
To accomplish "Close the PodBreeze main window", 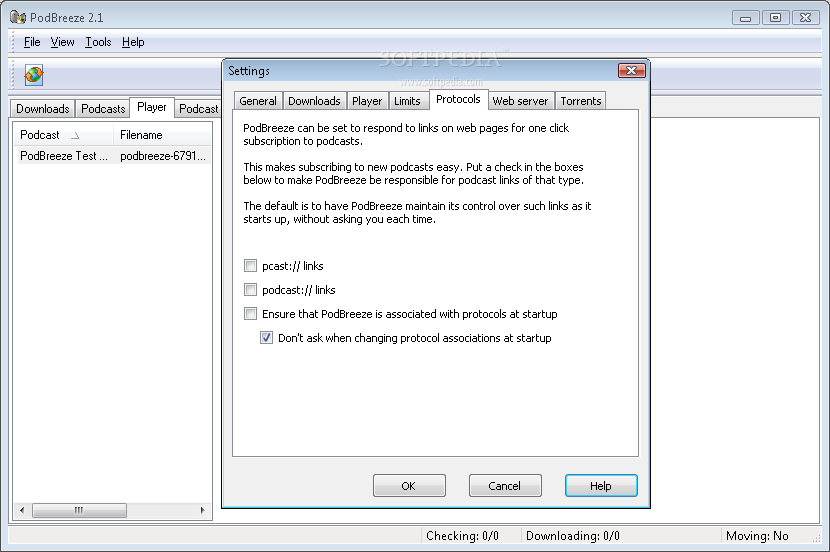I will 806,17.
